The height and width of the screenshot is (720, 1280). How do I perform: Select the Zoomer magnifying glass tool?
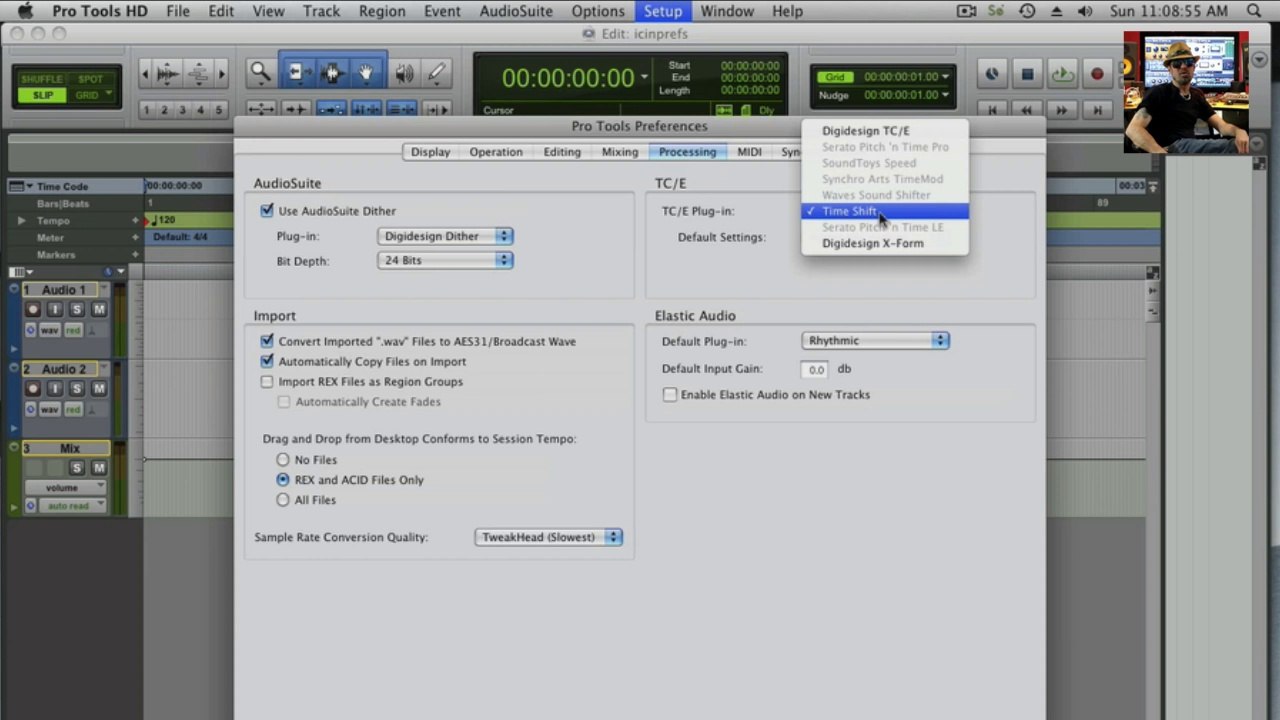pyautogui.click(x=260, y=72)
